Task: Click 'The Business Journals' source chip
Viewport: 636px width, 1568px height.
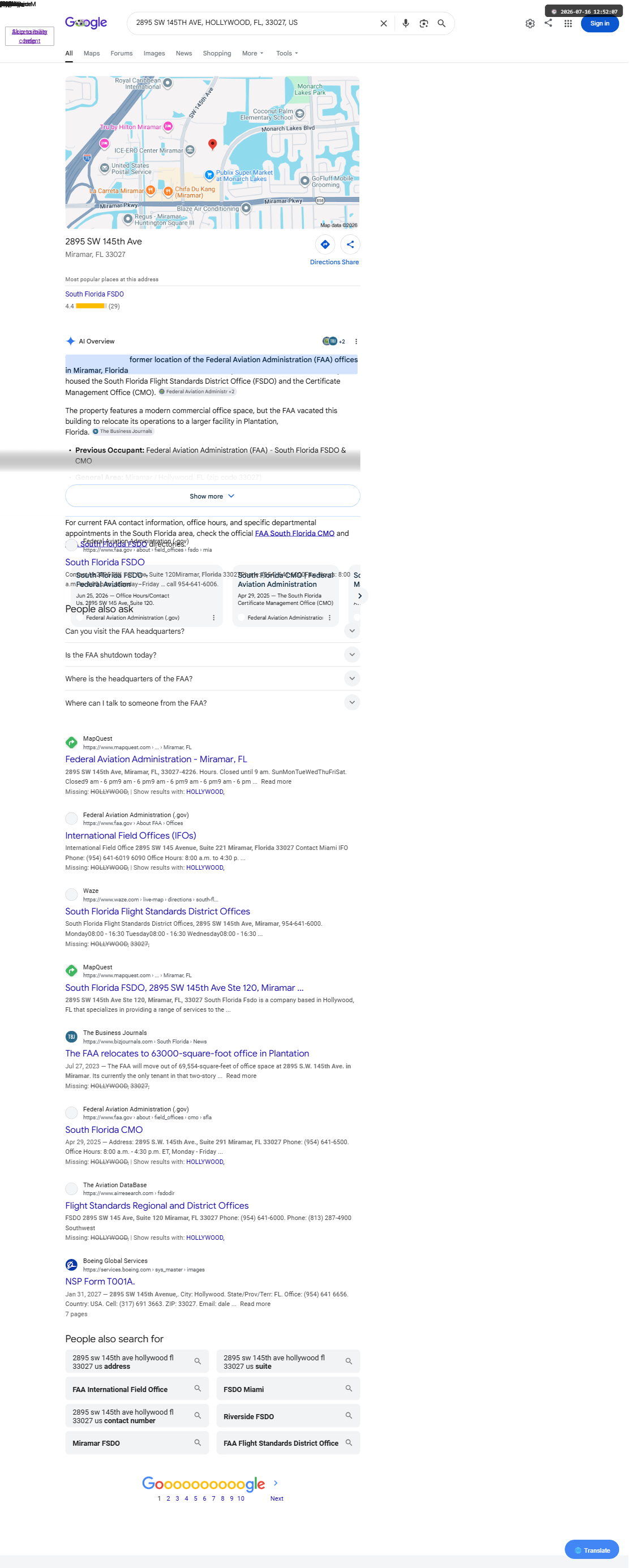Action: pyautogui.click(x=123, y=431)
